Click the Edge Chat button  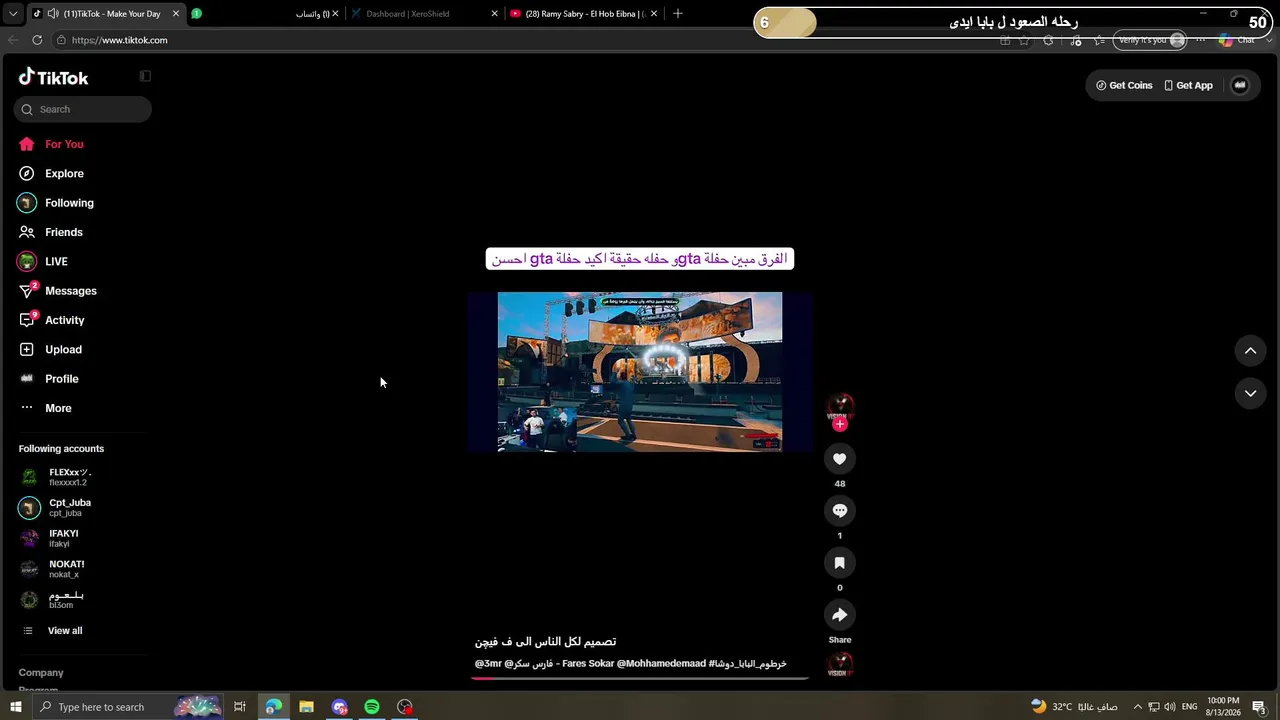(x=1237, y=40)
